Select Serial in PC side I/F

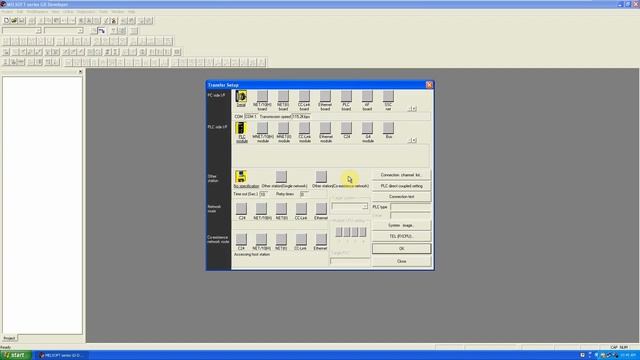point(241,97)
